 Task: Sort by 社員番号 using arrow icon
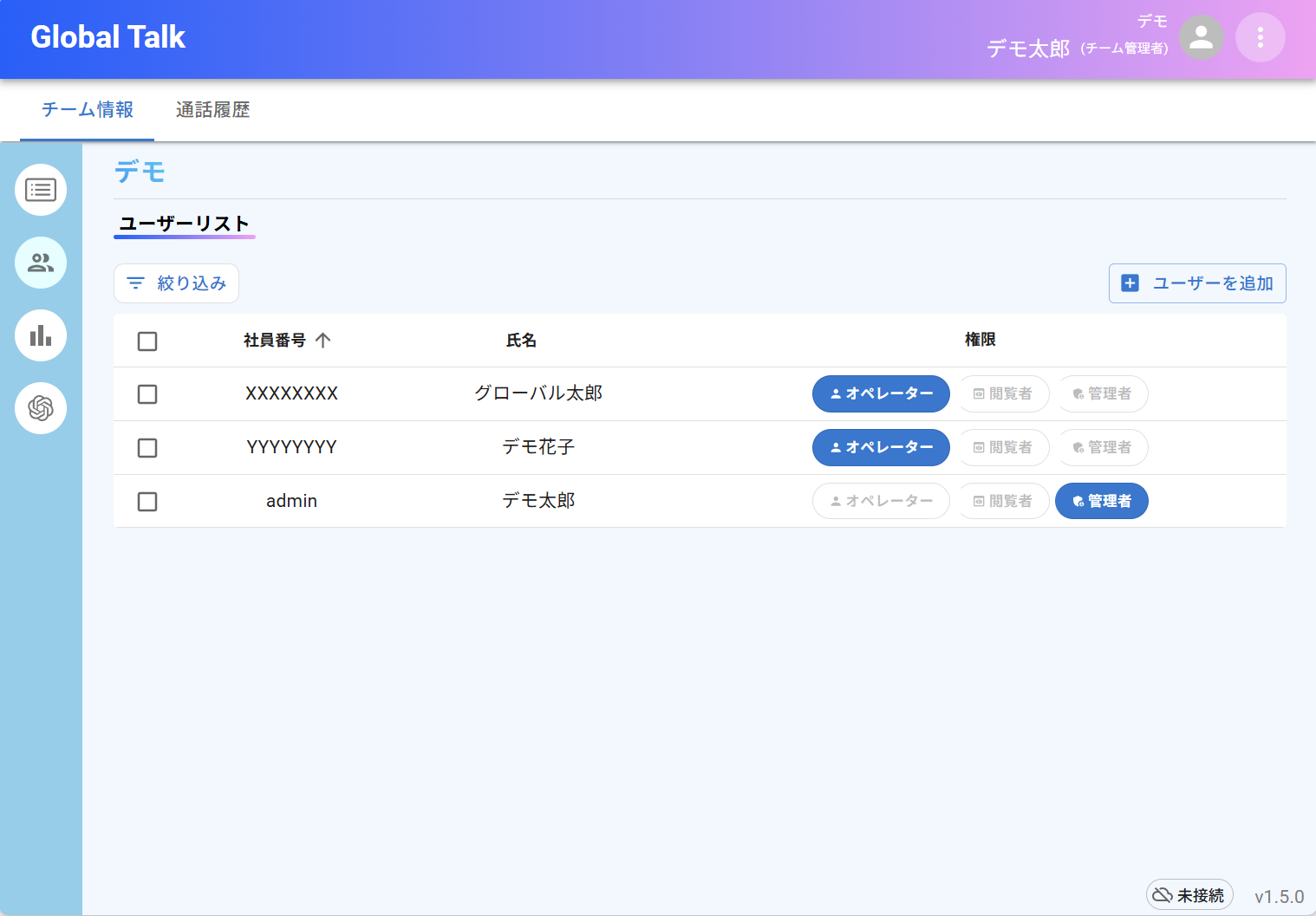click(x=323, y=341)
